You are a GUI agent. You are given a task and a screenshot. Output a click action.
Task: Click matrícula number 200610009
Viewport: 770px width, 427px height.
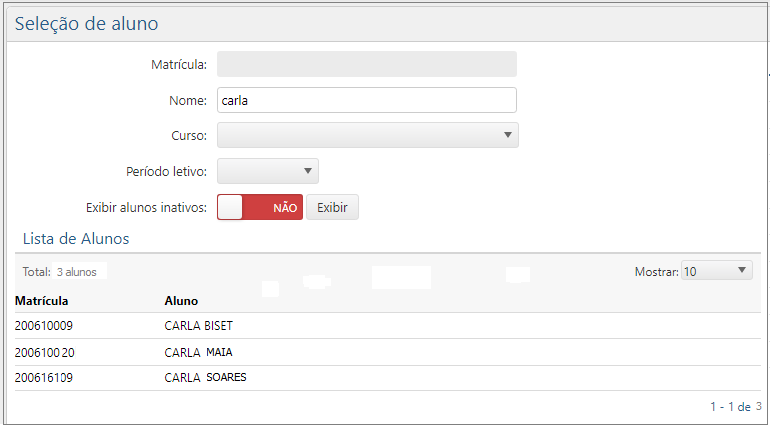pyautogui.click(x=44, y=326)
